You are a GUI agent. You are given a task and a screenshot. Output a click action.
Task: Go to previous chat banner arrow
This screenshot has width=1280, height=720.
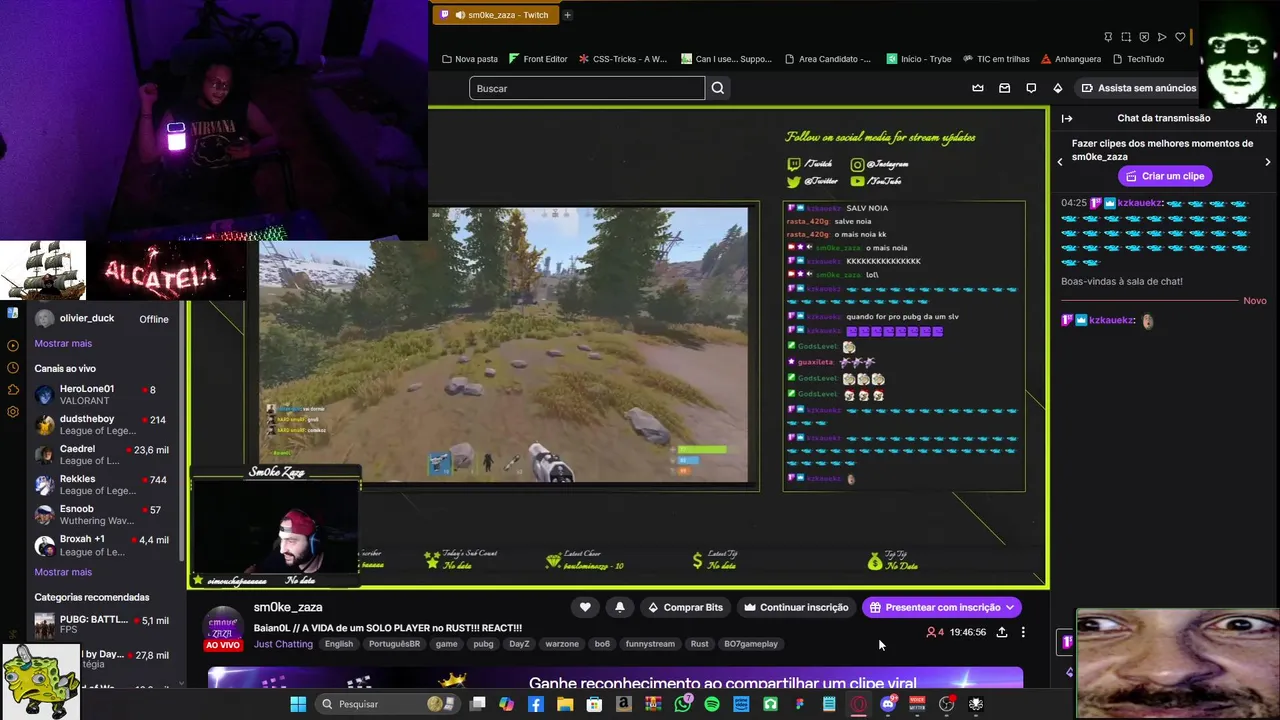coord(1060,162)
